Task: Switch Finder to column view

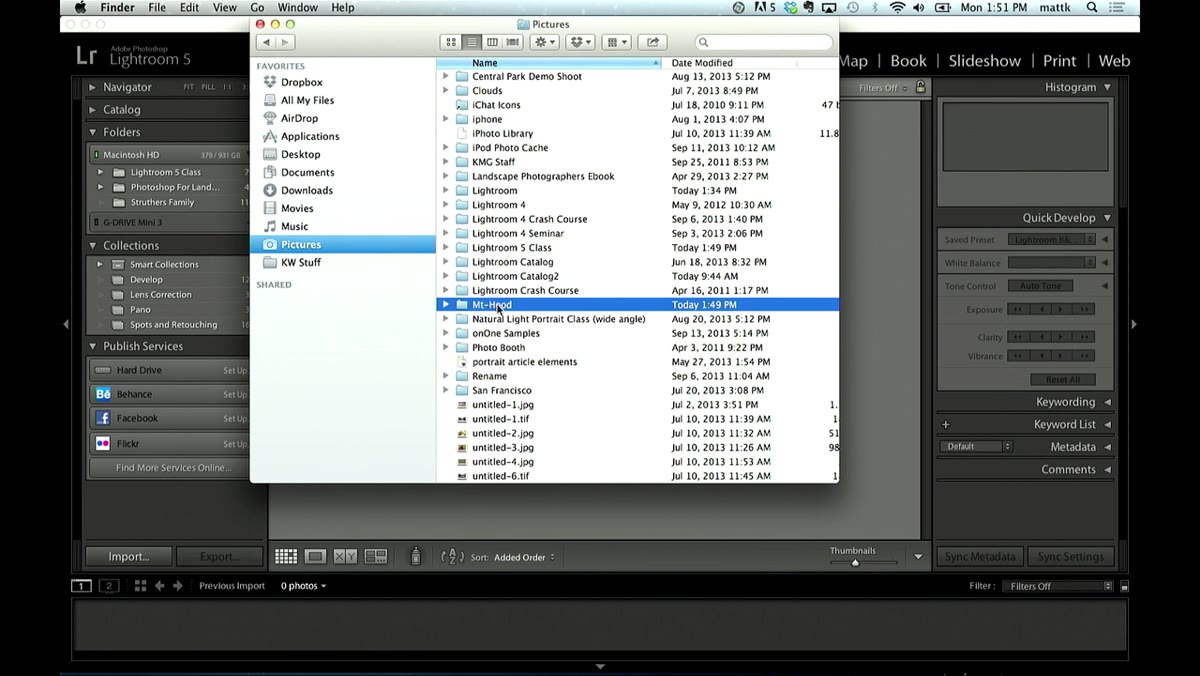Action: tap(492, 42)
